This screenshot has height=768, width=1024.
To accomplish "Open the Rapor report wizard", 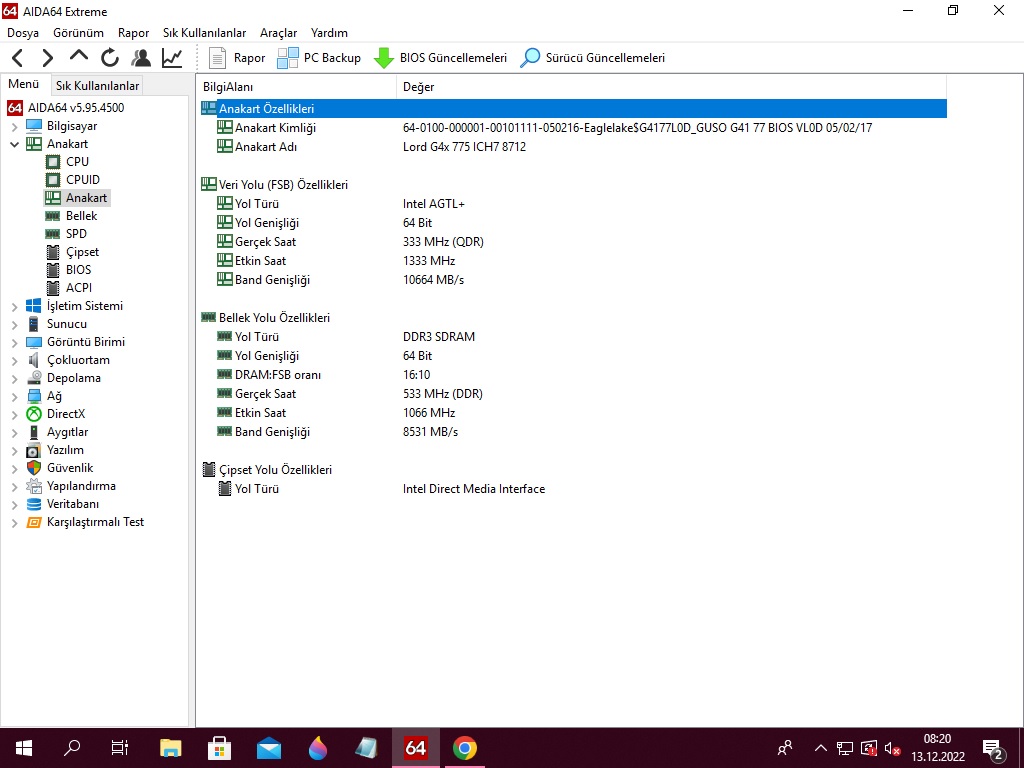I will (236, 58).
